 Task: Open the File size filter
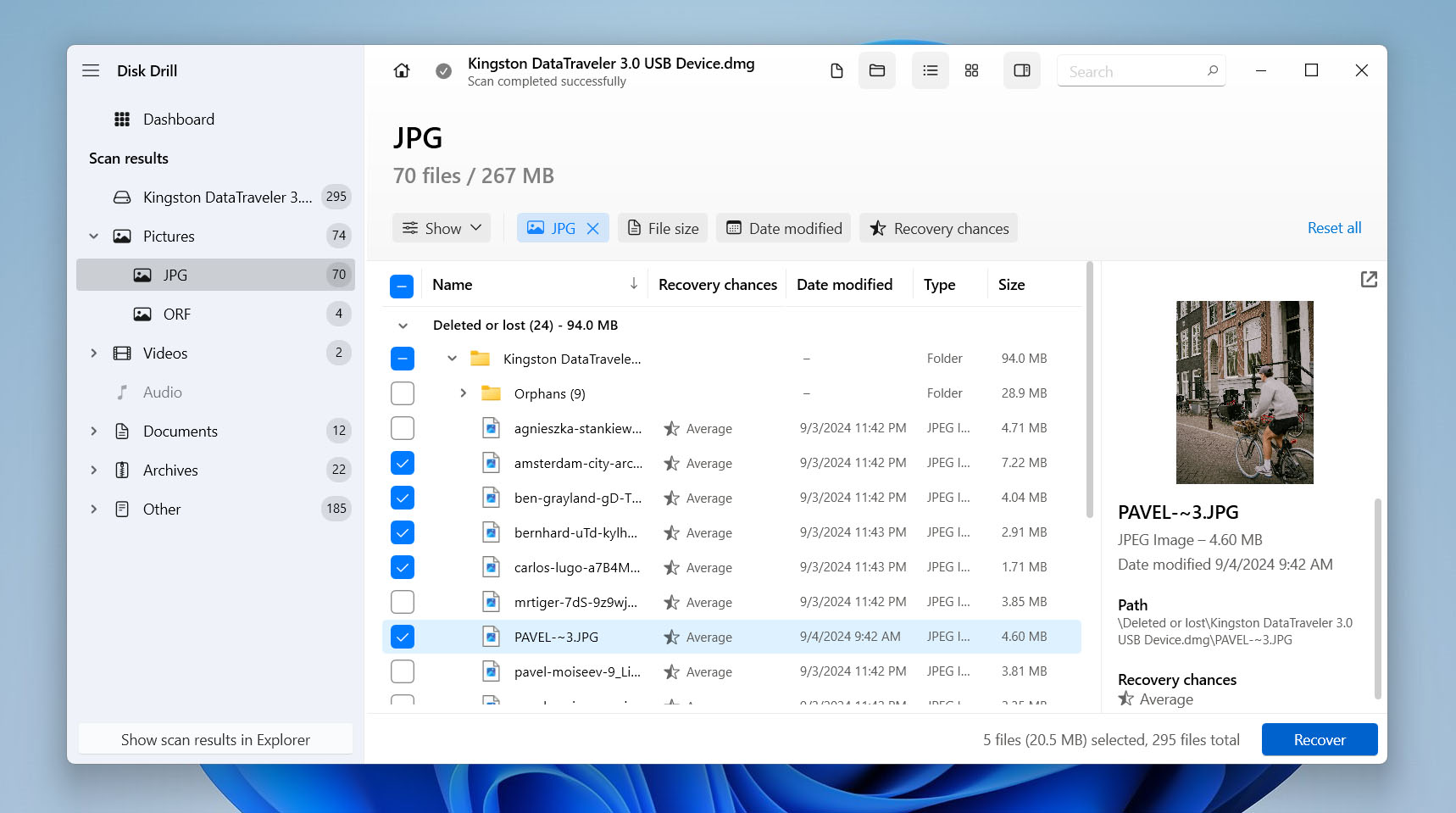(x=663, y=228)
